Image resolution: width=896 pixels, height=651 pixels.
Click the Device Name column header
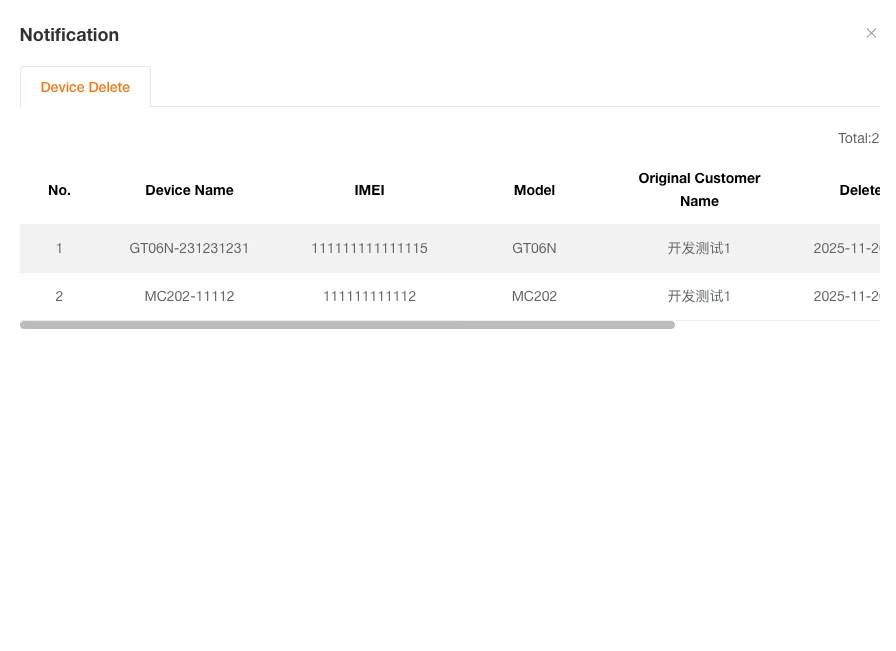[189, 190]
